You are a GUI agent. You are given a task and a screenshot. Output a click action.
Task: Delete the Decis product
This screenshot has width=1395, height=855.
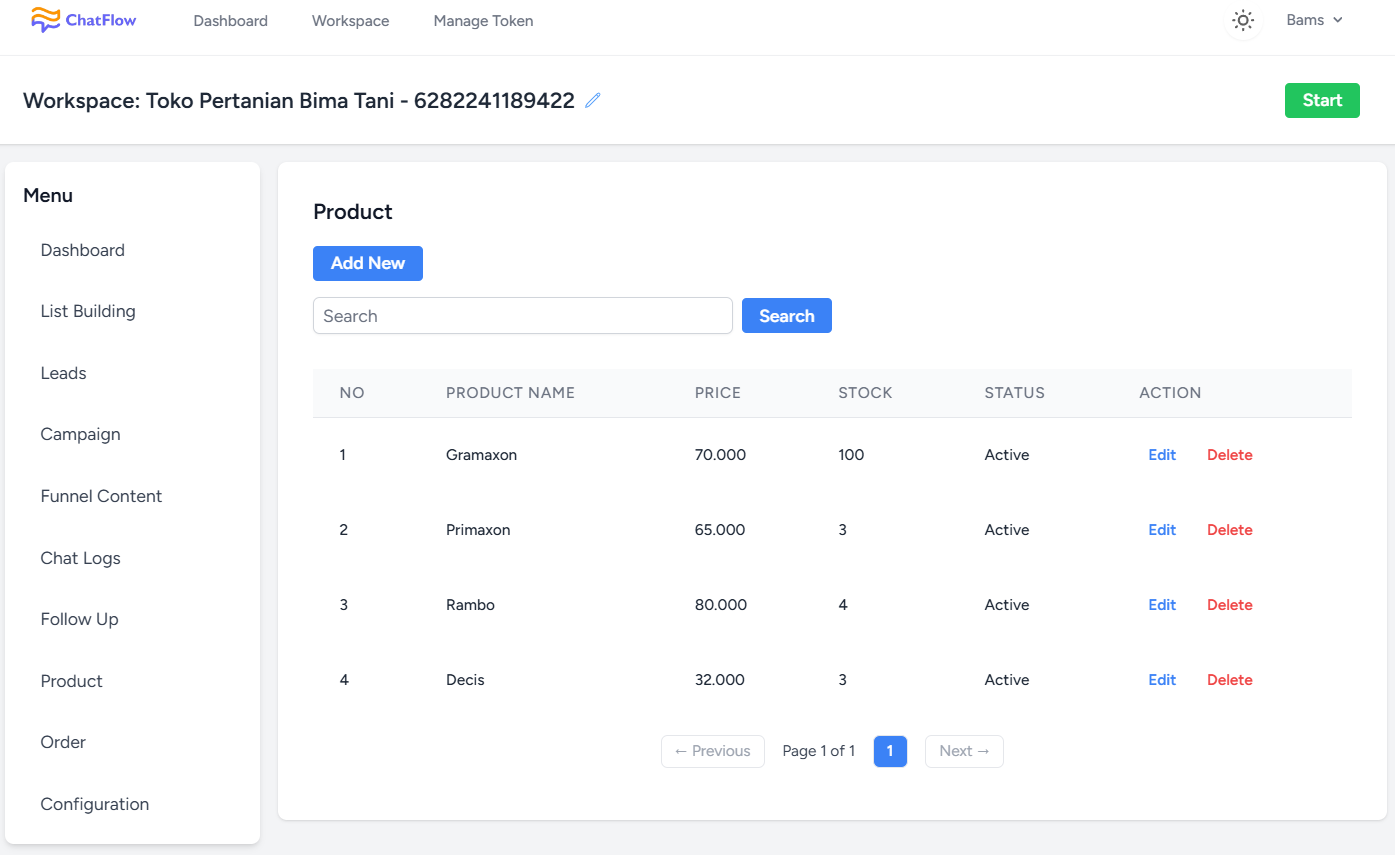coord(1230,680)
